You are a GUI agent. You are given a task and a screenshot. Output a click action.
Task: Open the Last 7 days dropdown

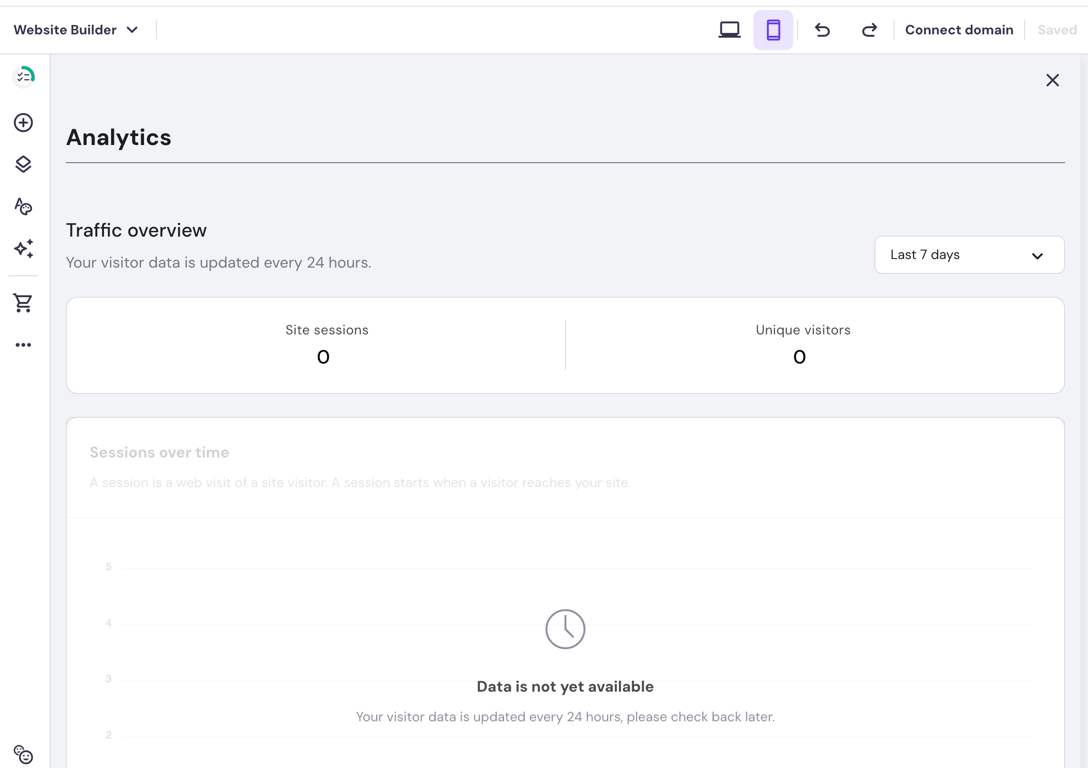pos(968,255)
